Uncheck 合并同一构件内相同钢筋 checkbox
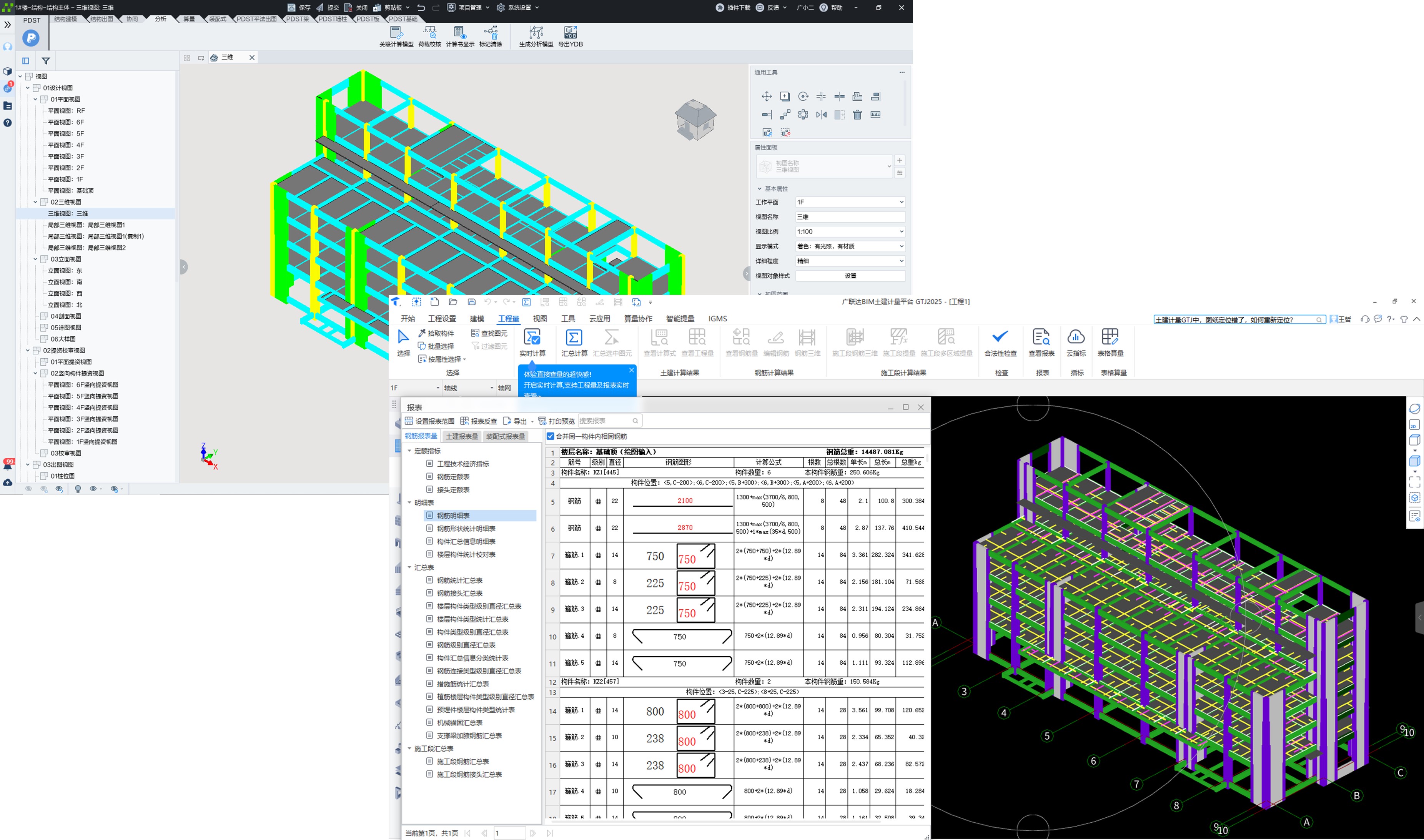 coord(550,436)
